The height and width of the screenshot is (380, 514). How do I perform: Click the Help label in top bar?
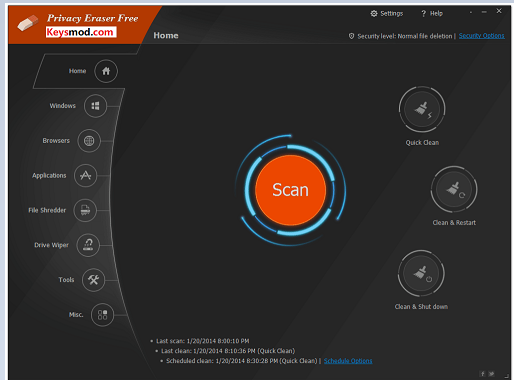pos(436,13)
